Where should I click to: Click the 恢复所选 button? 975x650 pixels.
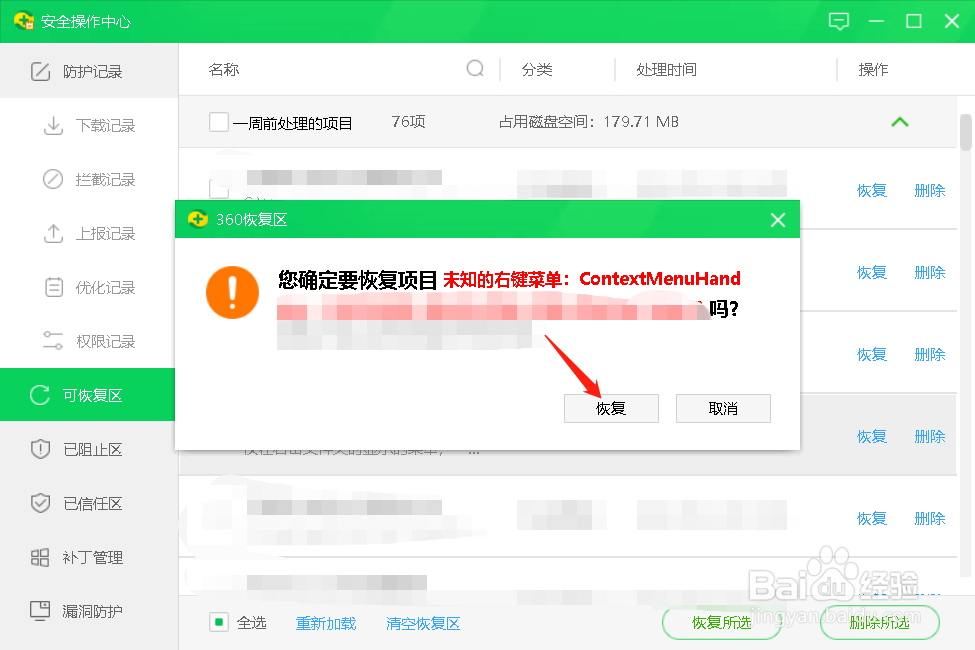tap(721, 623)
